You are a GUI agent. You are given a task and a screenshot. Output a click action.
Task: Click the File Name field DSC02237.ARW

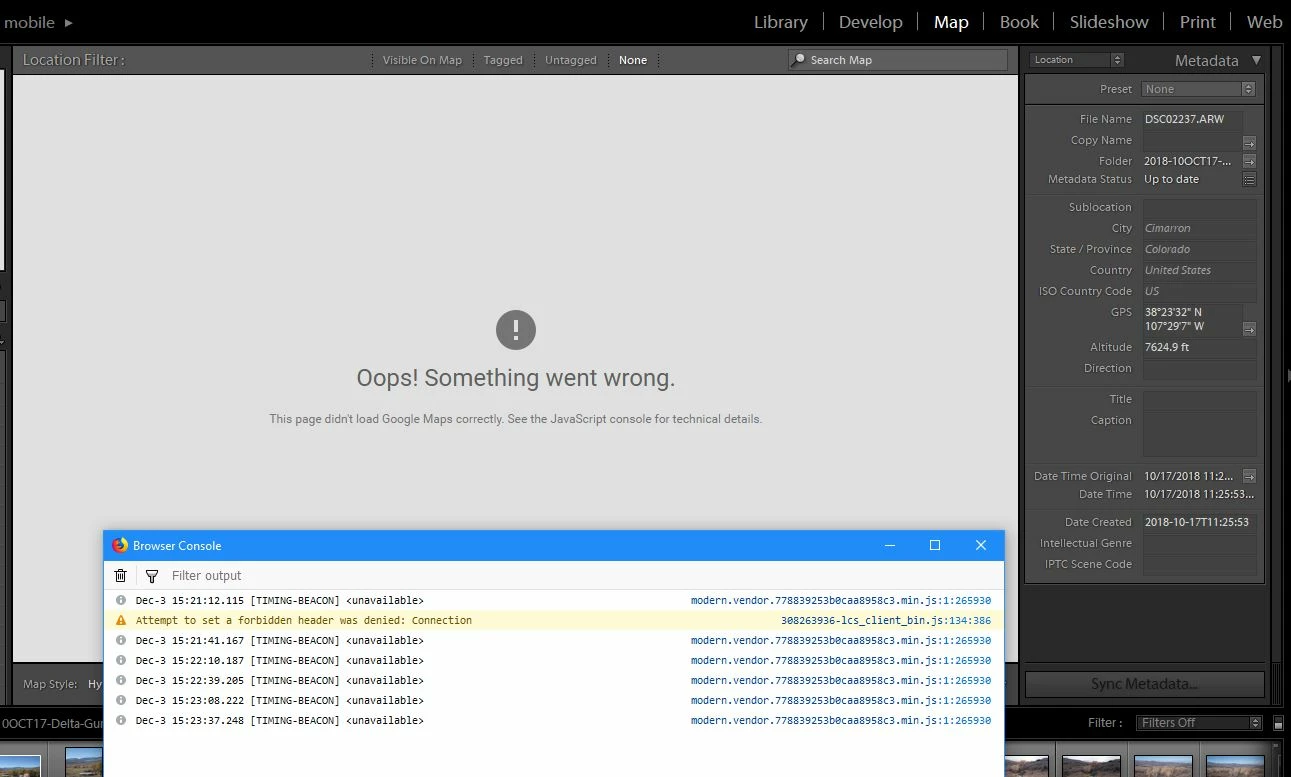tap(1192, 119)
